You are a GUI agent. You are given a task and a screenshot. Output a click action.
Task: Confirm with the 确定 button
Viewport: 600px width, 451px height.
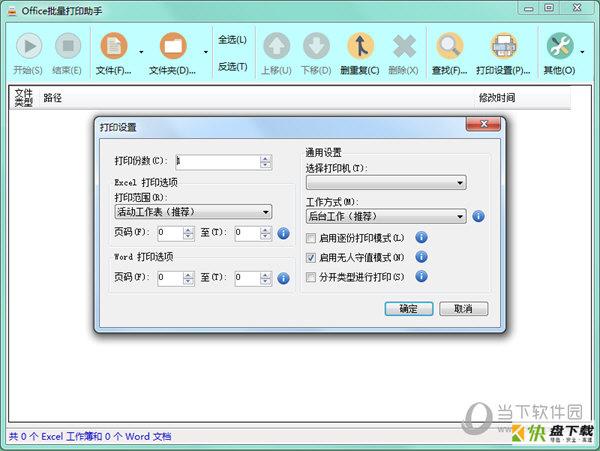(x=409, y=309)
